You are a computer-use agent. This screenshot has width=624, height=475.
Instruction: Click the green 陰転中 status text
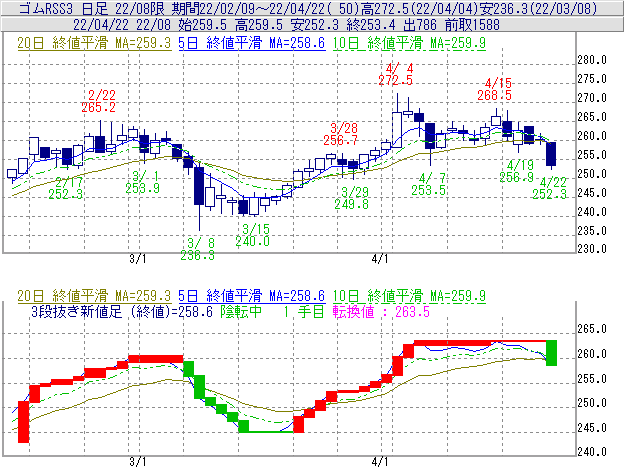(241, 311)
